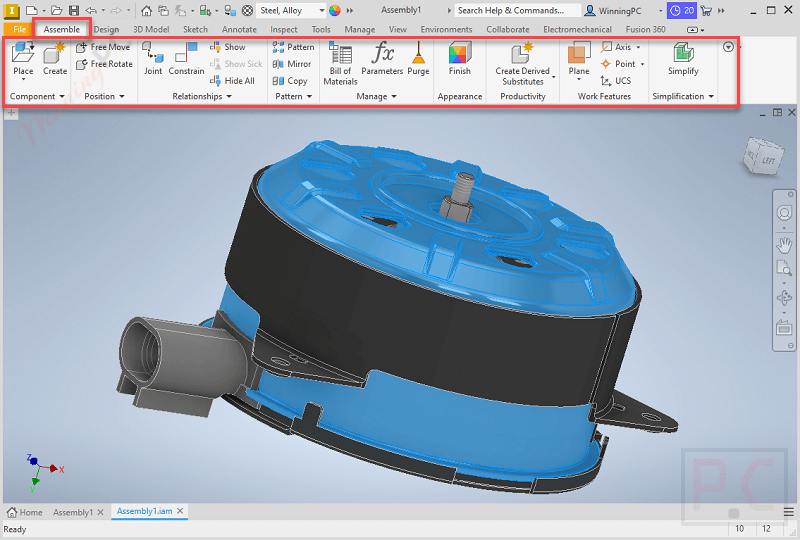Activate the Free Move tool
800x540 pixels.
pyautogui.click(x=103, y=47)
